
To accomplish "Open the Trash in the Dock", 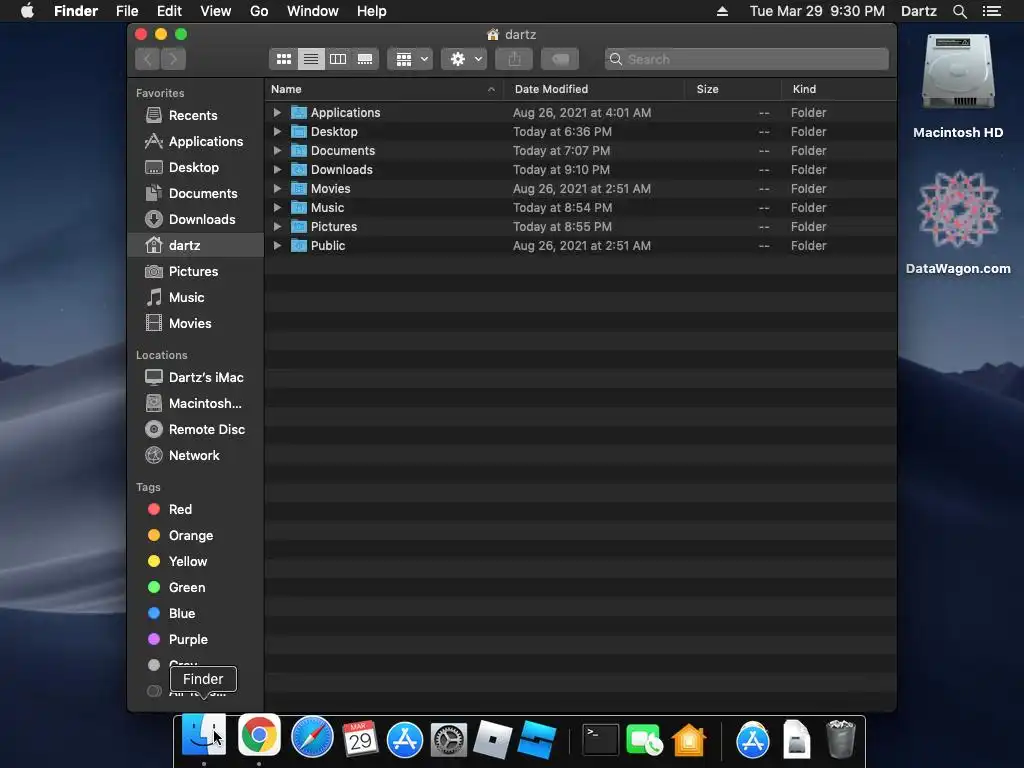I will (840, 739).
